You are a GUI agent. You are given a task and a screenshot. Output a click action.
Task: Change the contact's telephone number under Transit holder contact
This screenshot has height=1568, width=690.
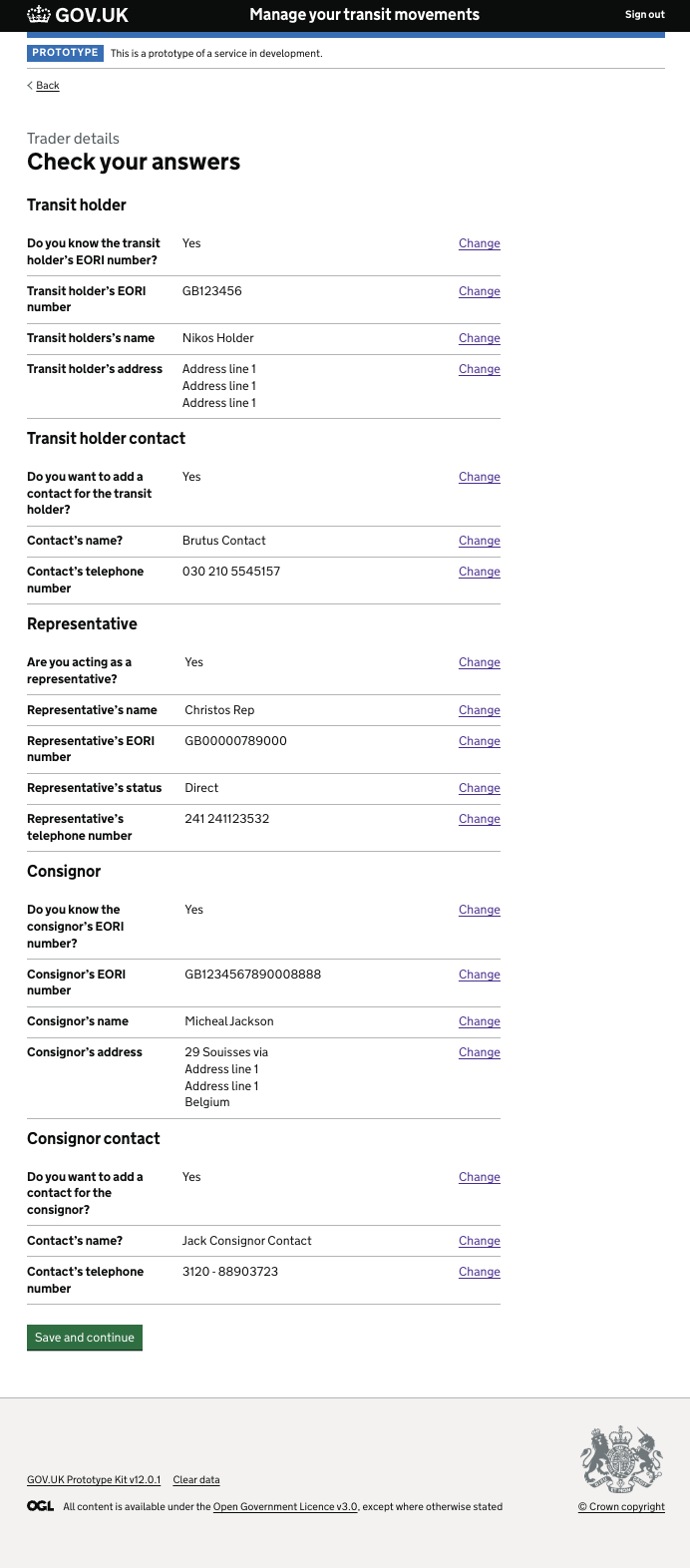click(x=479, y=572)
